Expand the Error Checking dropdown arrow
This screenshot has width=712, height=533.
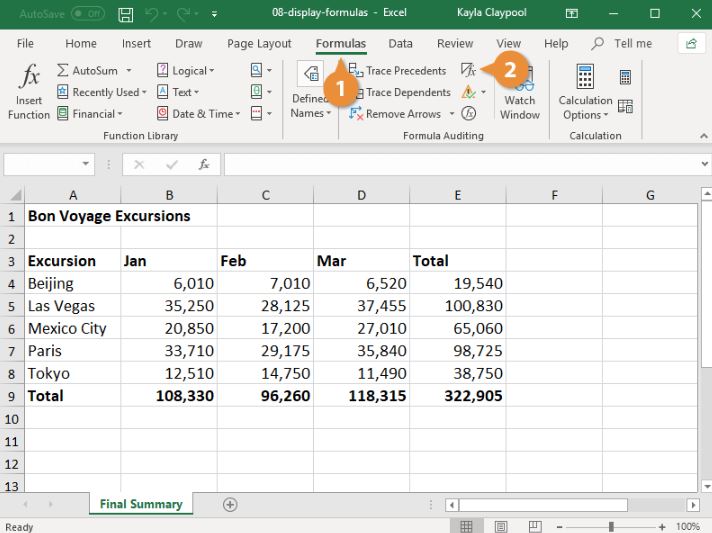pos(484,92)
